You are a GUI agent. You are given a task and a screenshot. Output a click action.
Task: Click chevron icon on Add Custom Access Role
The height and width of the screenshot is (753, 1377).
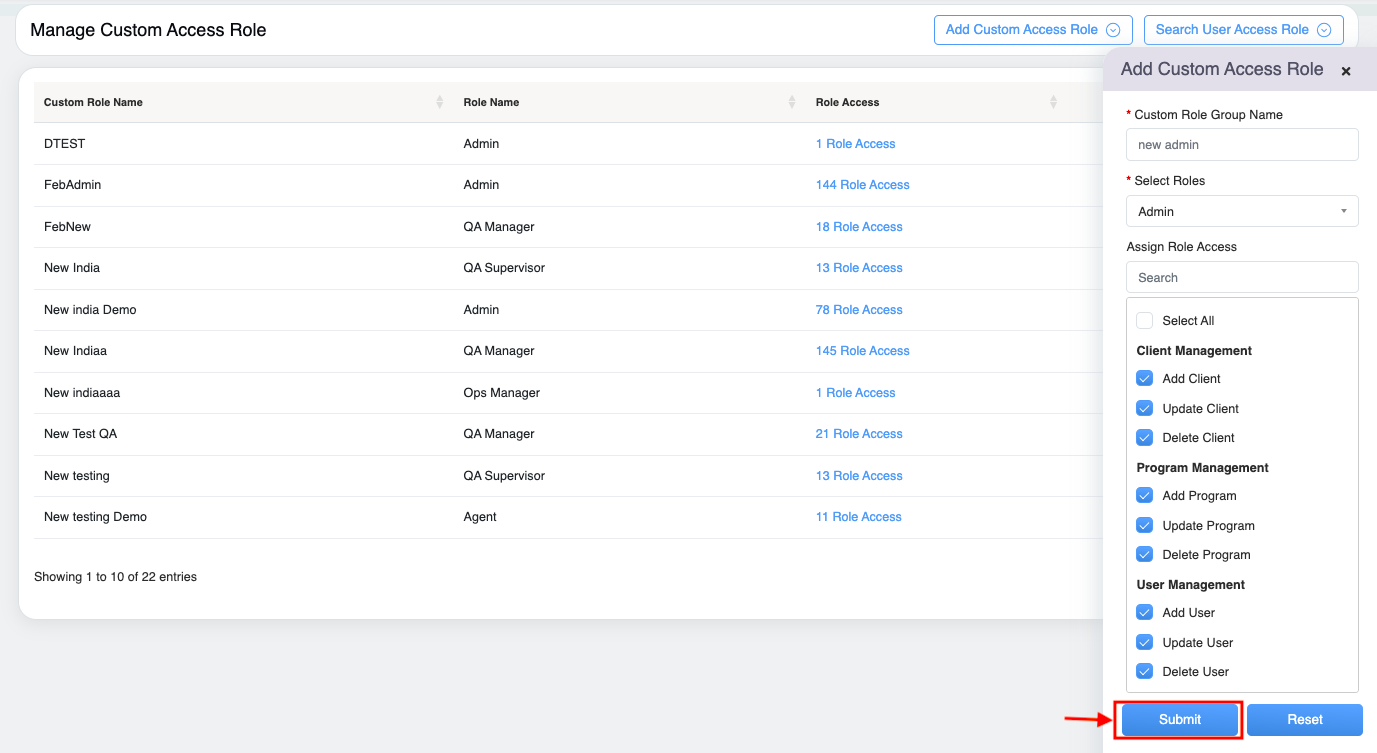click(1112, 30)
